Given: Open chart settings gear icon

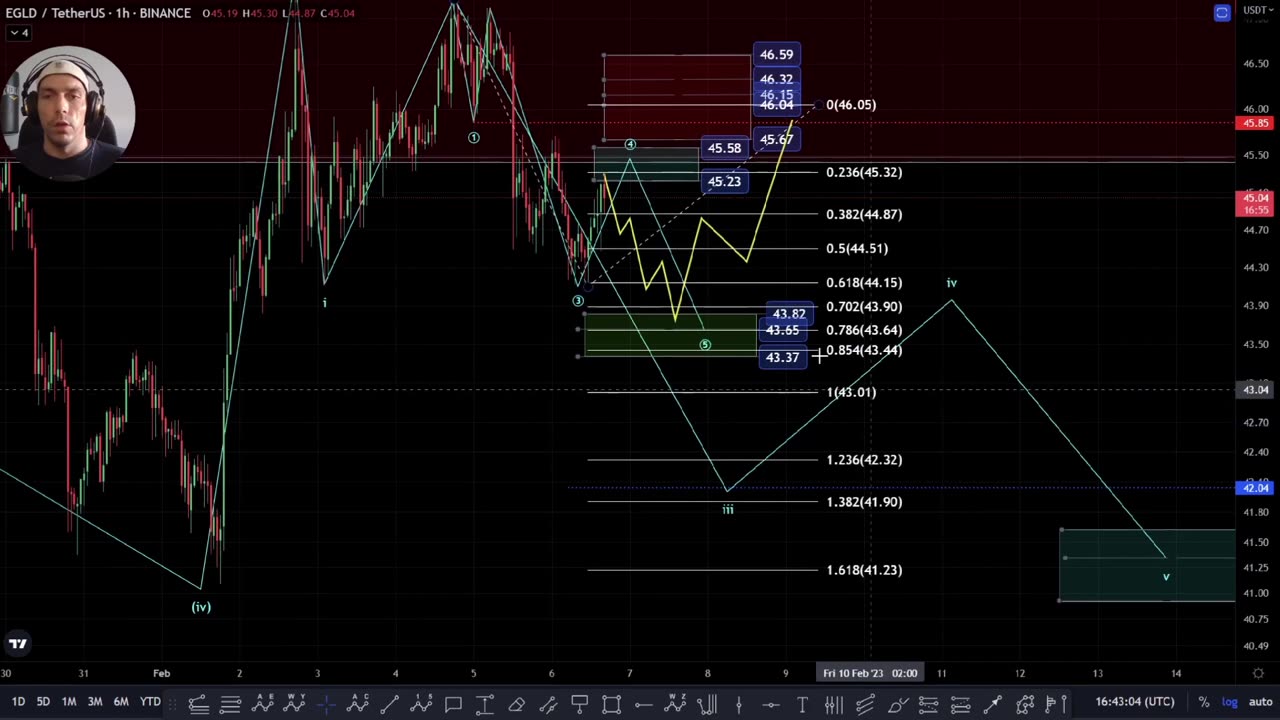Looking at the screenshot, I should (x=1258, y=674).
